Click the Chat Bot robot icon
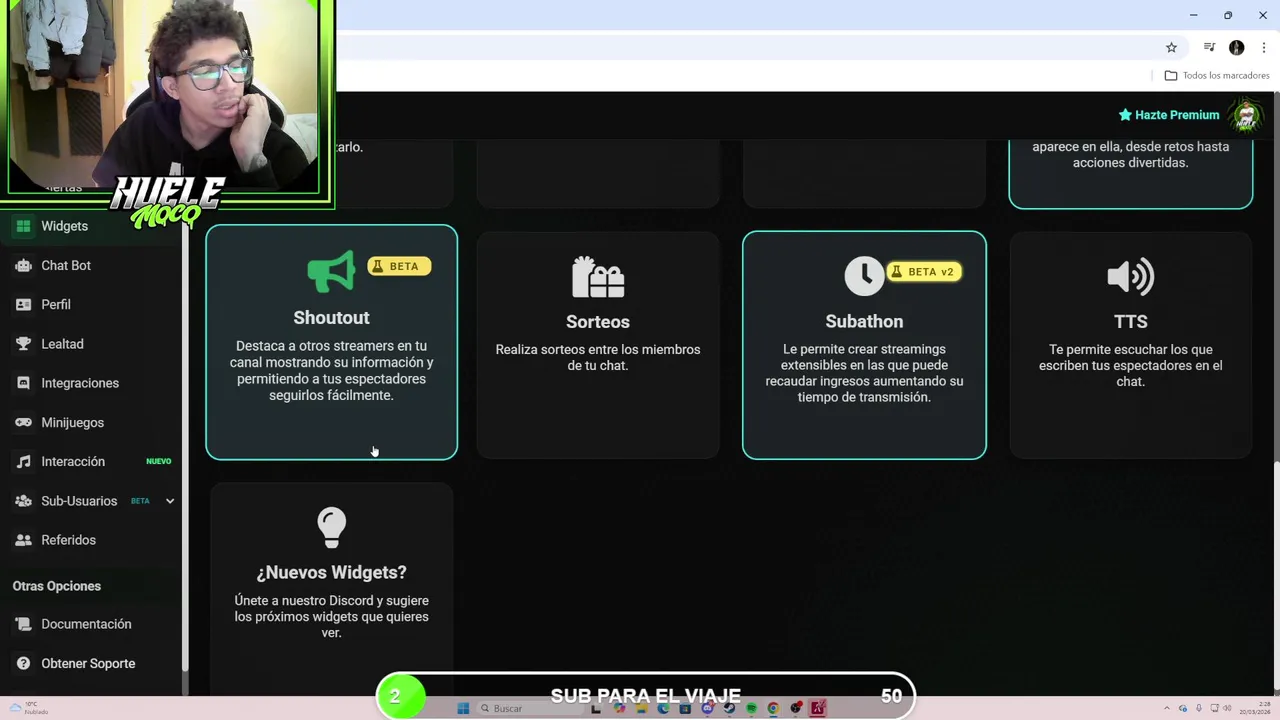 pos(23,265)
